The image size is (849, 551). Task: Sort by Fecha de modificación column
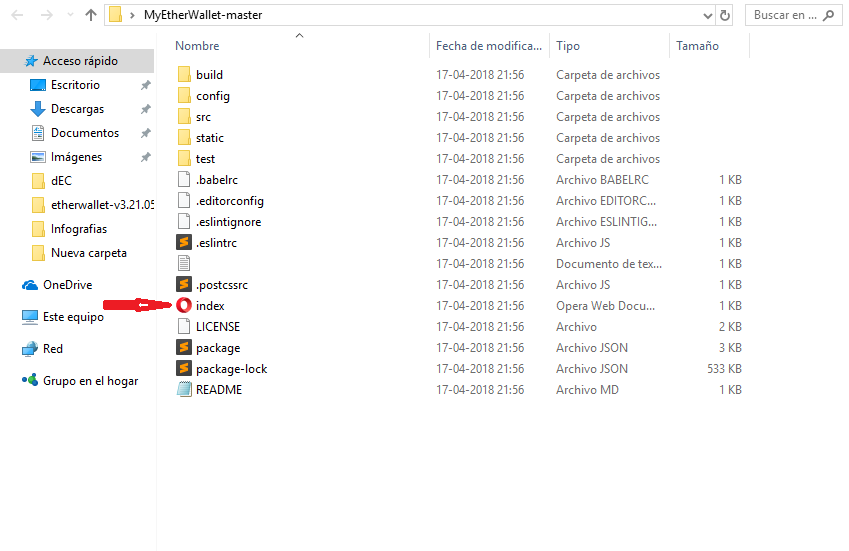click(489, 46)
